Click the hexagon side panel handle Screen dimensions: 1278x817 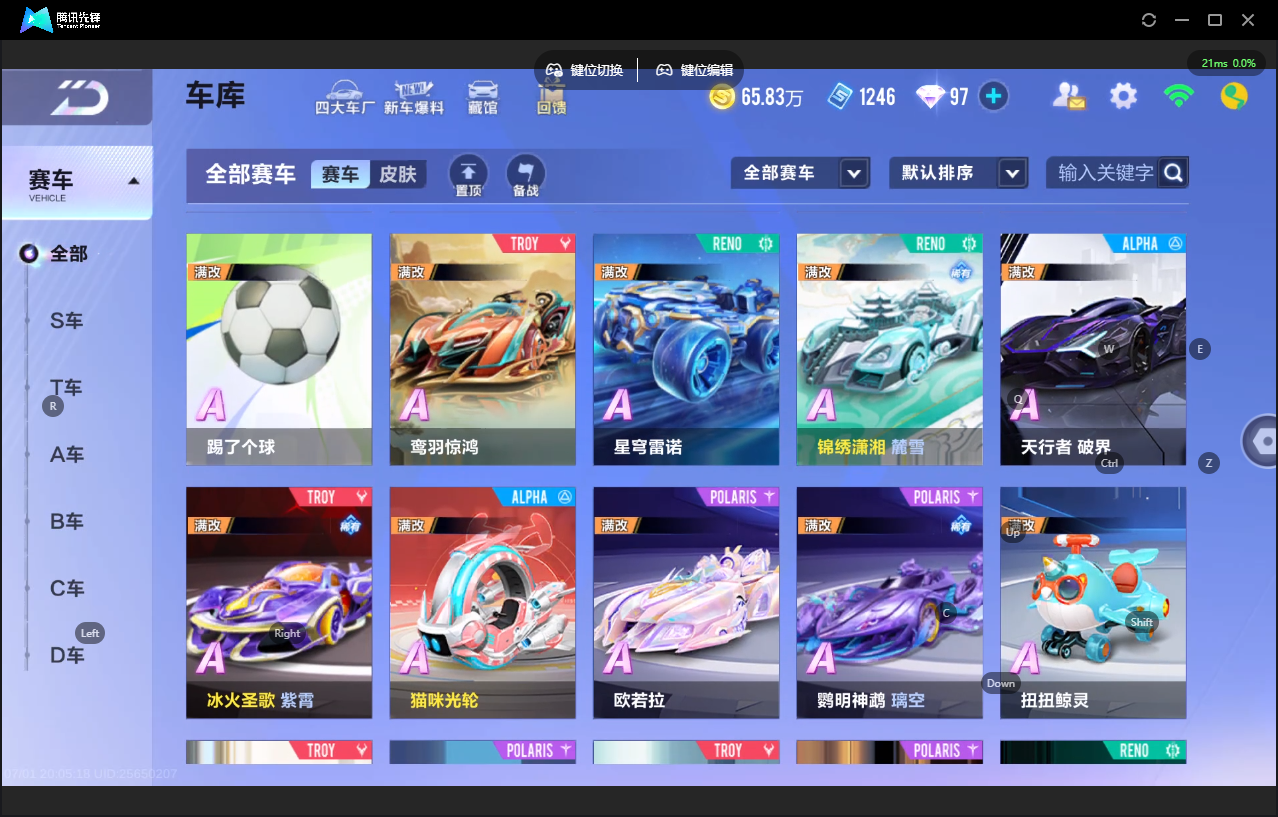click(1260, 440)
